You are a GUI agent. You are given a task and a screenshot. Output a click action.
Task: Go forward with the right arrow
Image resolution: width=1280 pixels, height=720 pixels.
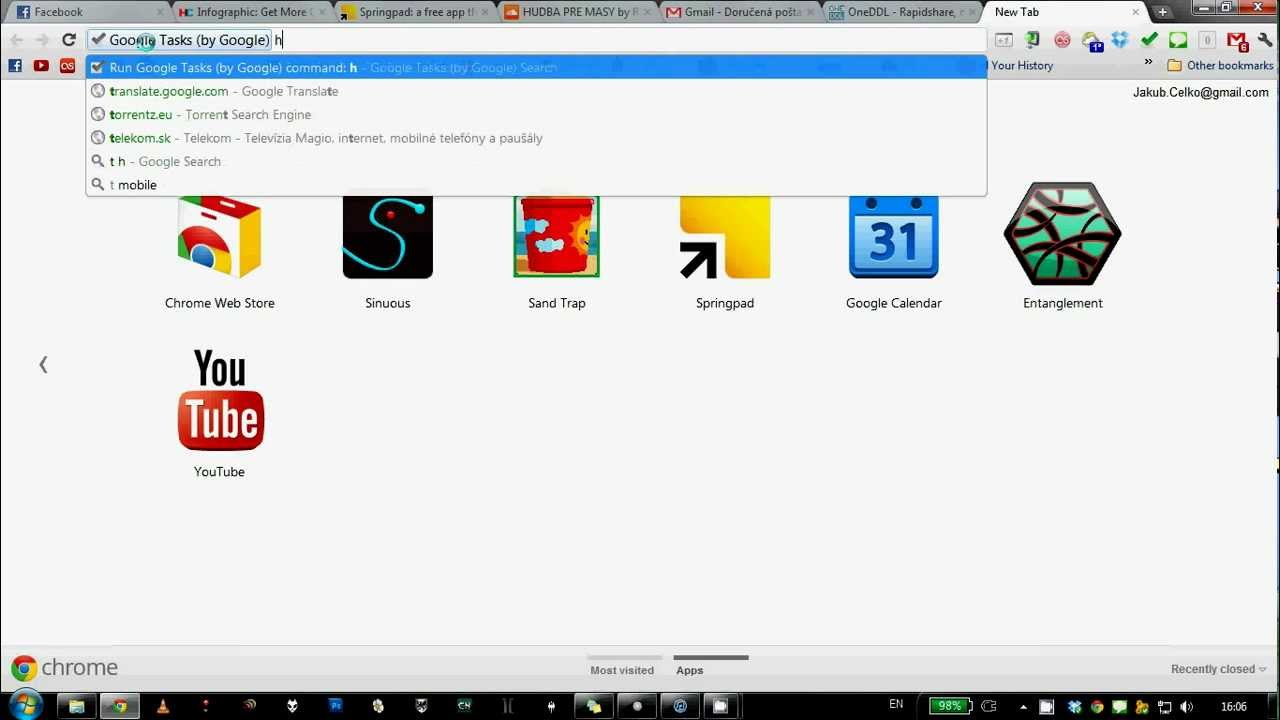click(42, 40)
